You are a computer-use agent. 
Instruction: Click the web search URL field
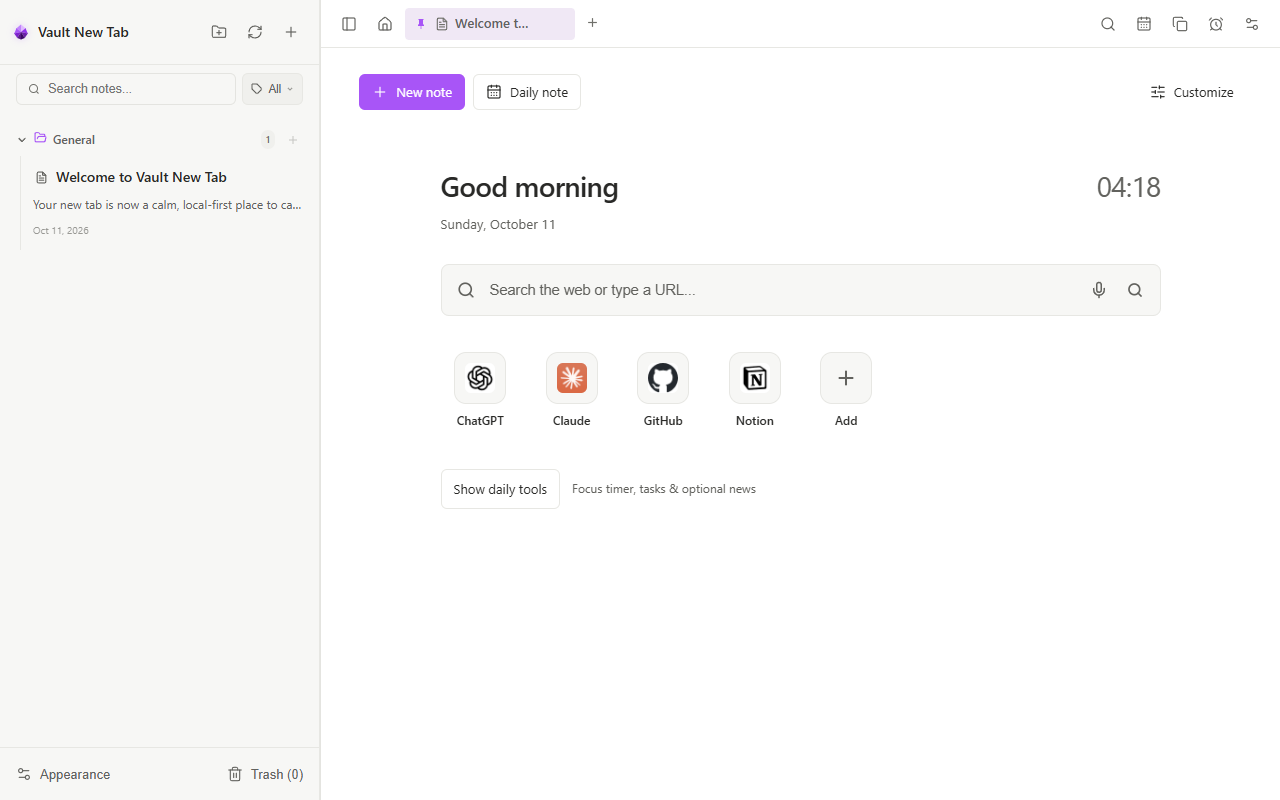[801, 290]
